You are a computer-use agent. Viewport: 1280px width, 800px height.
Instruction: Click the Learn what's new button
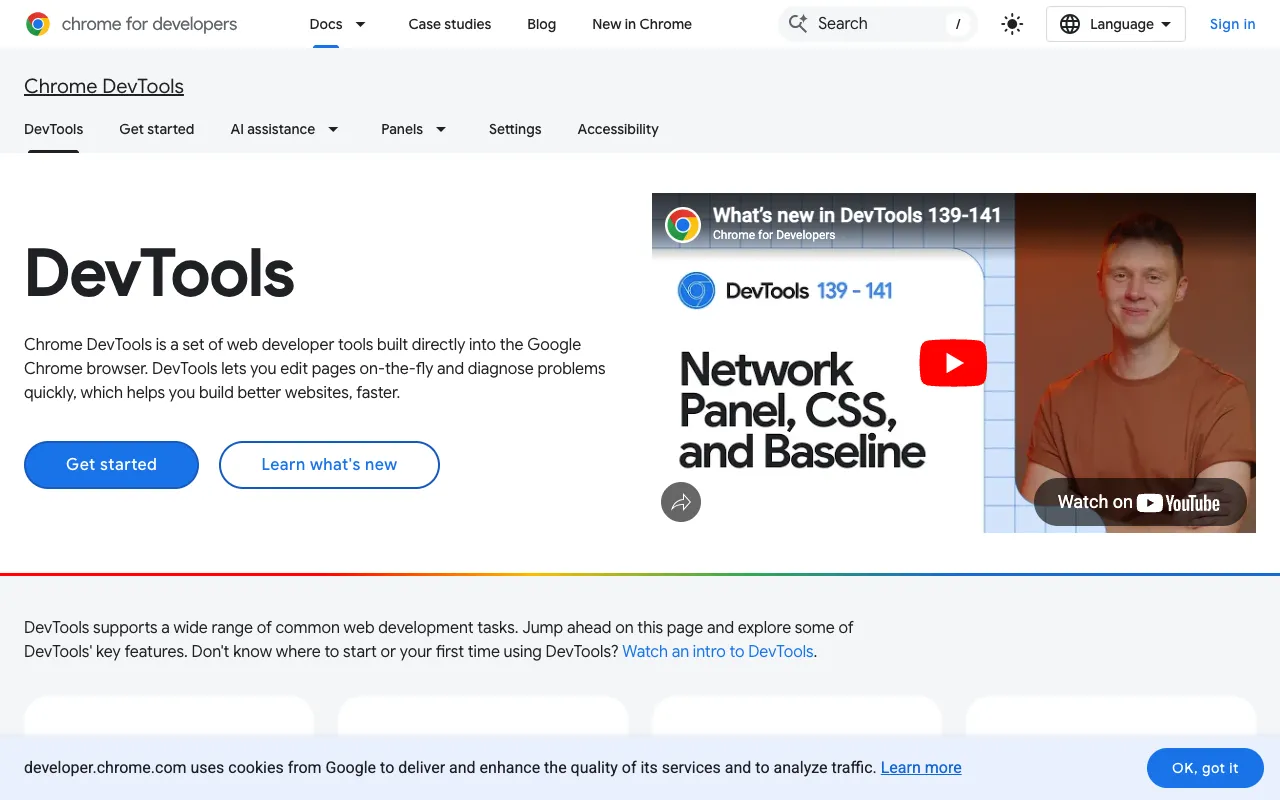click(329, 464)
